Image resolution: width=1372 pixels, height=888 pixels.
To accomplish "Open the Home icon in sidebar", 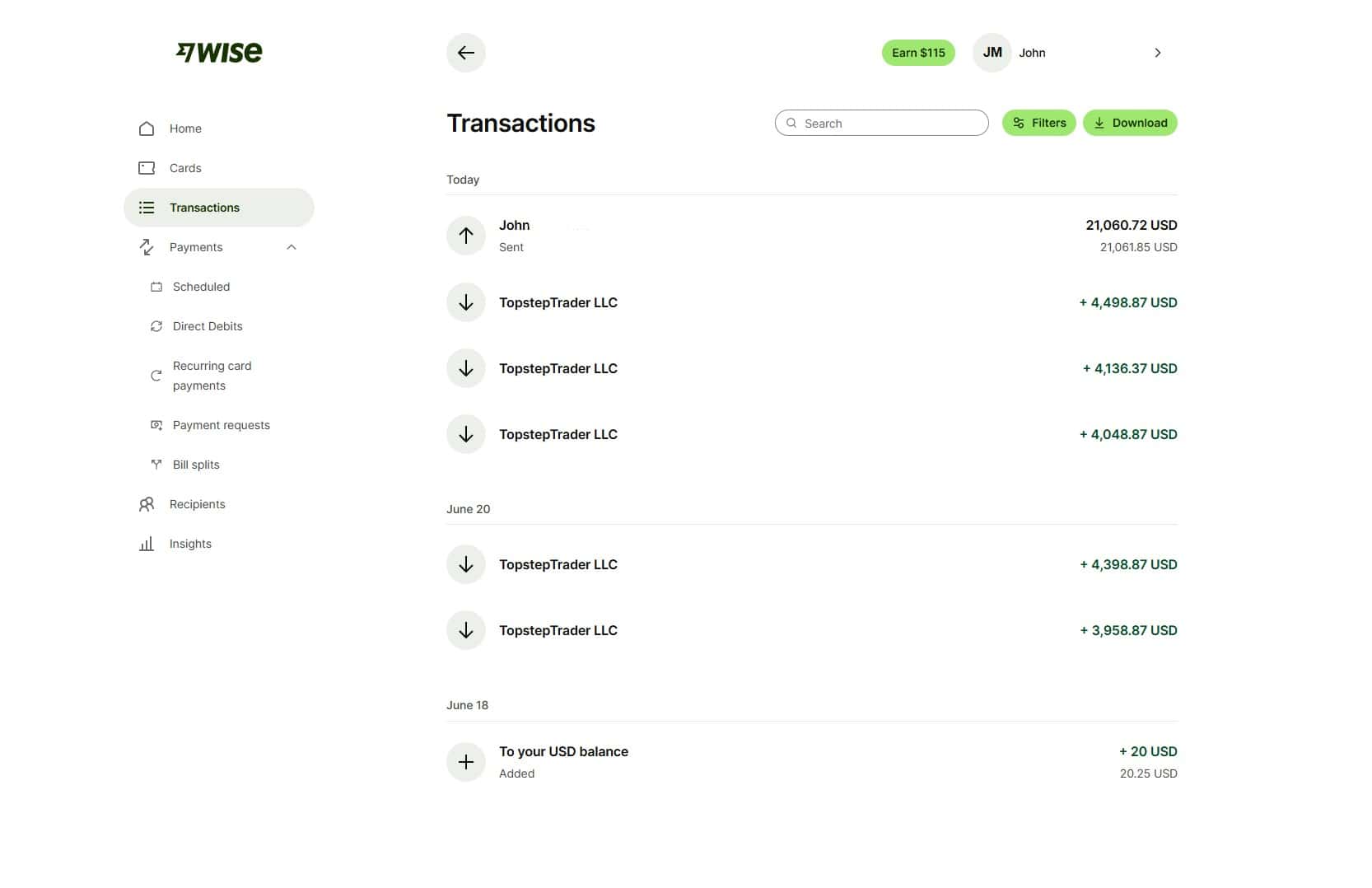I will point(147,129).
